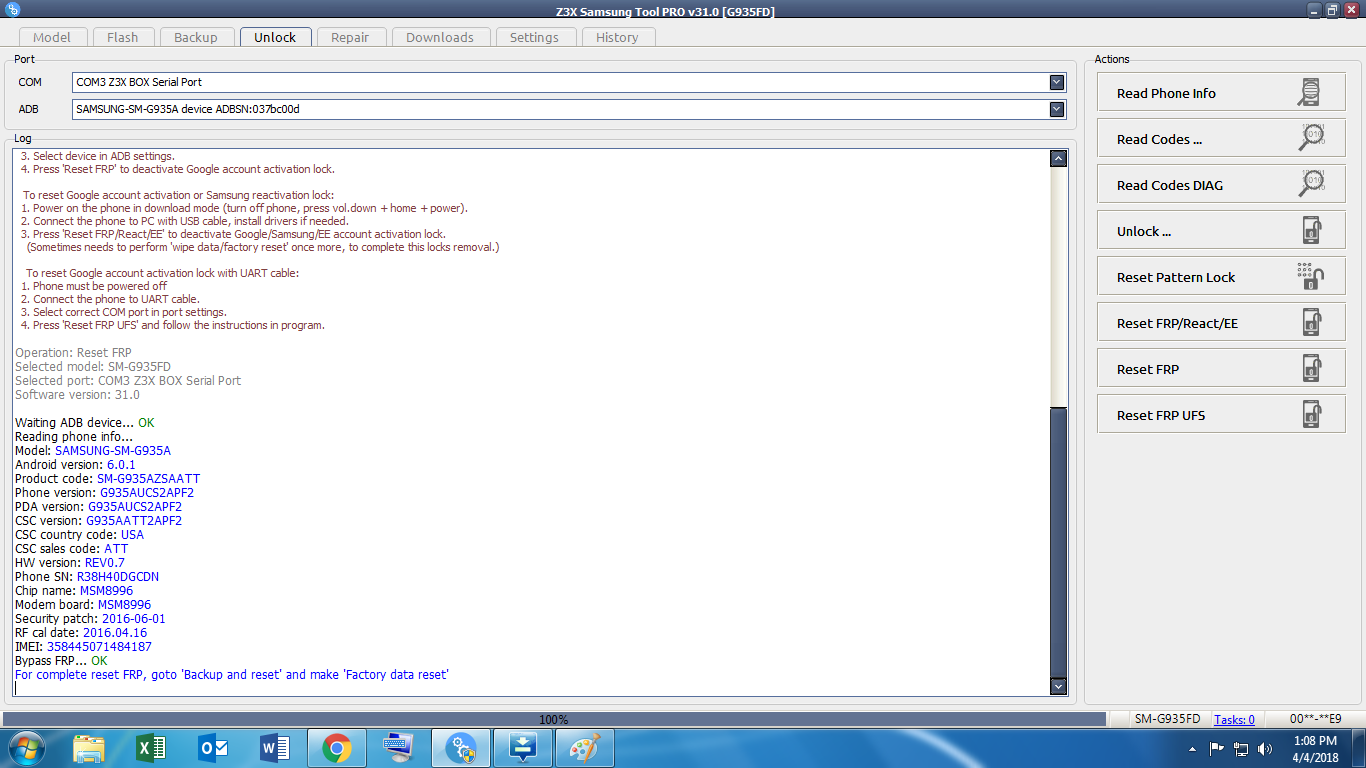Screen dimensions: 1366x768
Task: Click the log scrollbar down arrow
Action: pyautogui.click(x=1059, y=686)
